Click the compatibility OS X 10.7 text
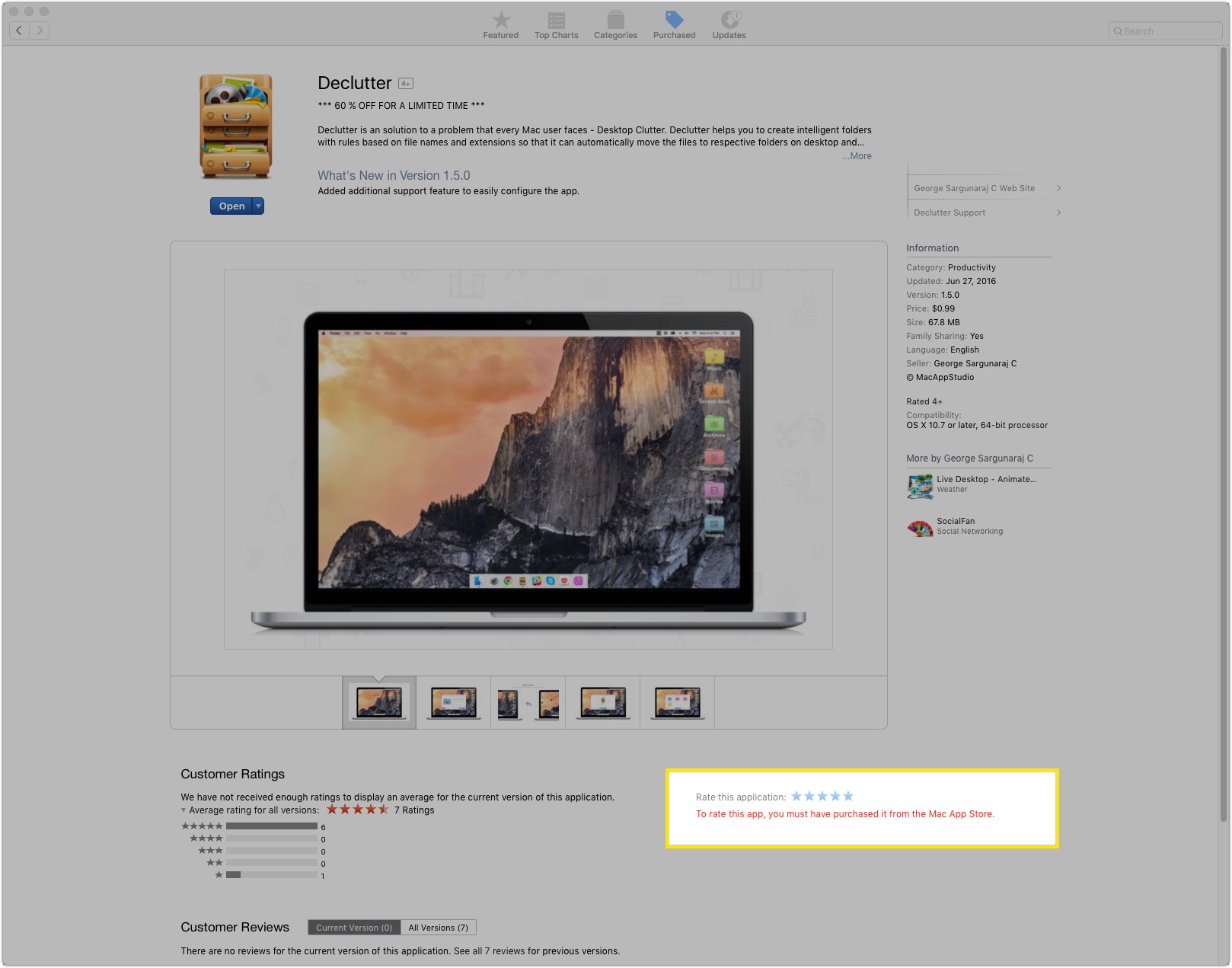Viewport: 1232px width, 968px height. click(977, 425)
